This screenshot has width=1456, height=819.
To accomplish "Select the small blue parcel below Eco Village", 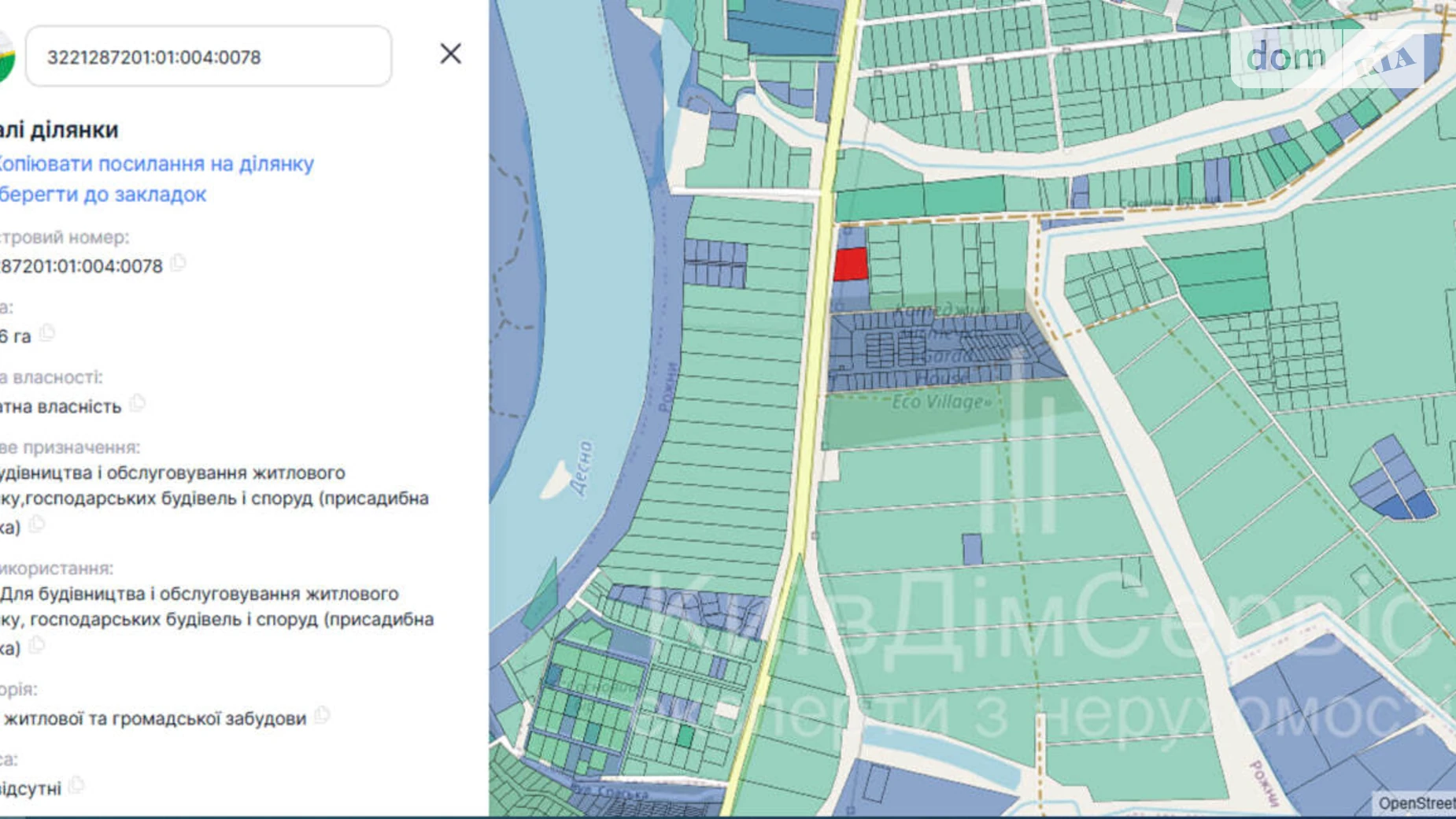I will pos(972,549).
